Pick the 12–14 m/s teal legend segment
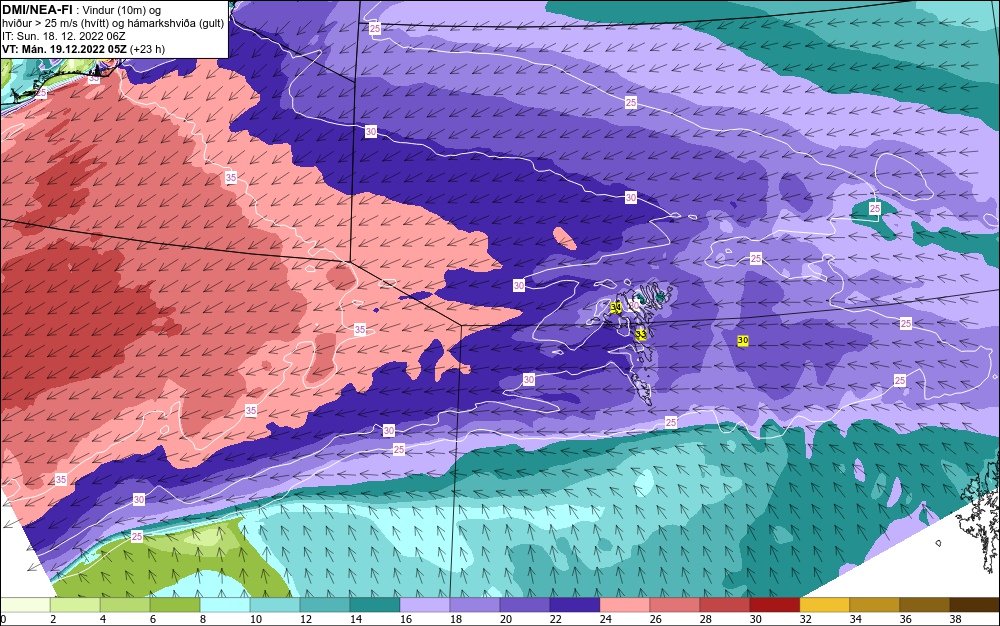 click(325, 605)
